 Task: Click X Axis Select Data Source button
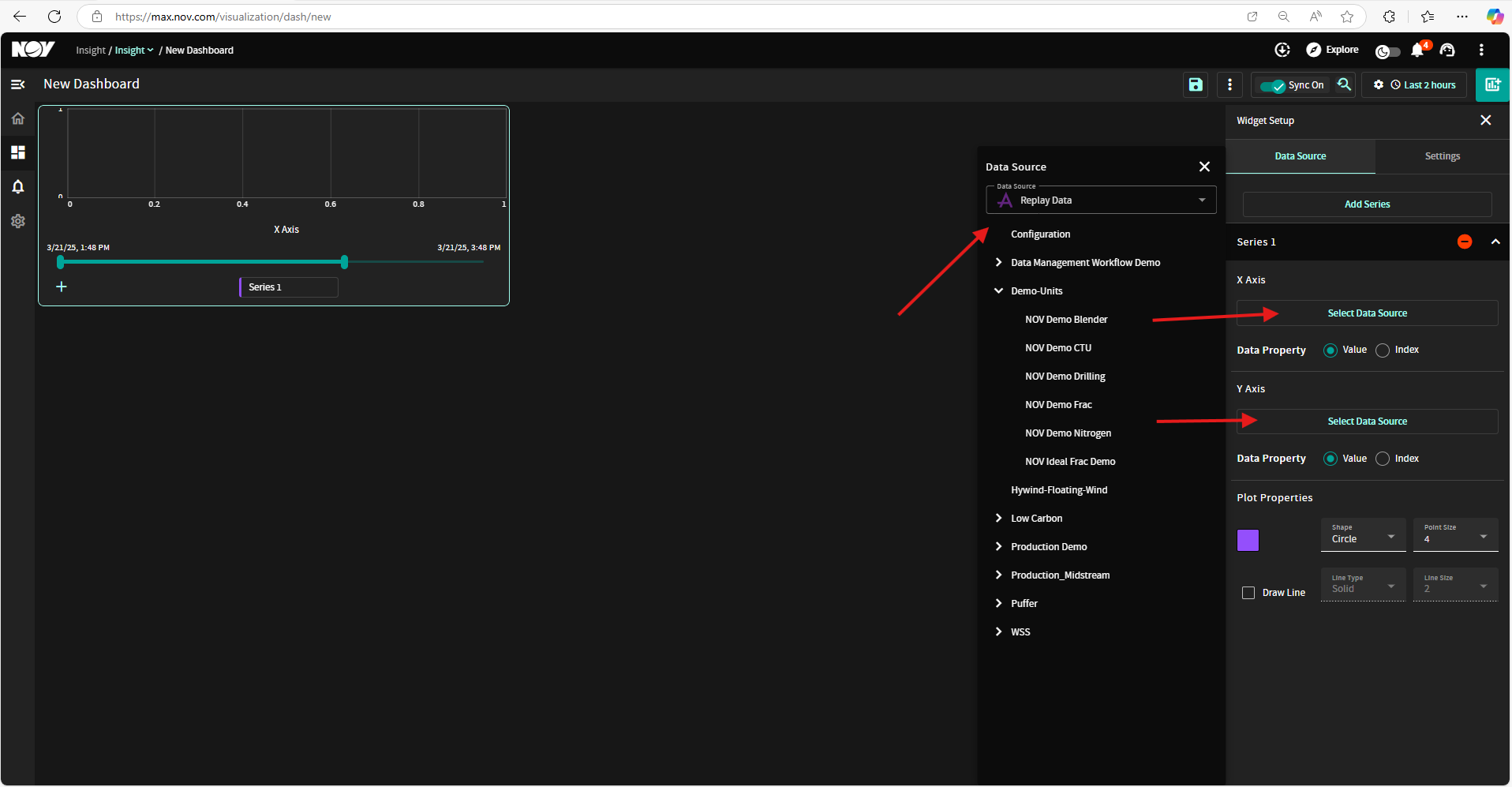(x=1367, y=313)
